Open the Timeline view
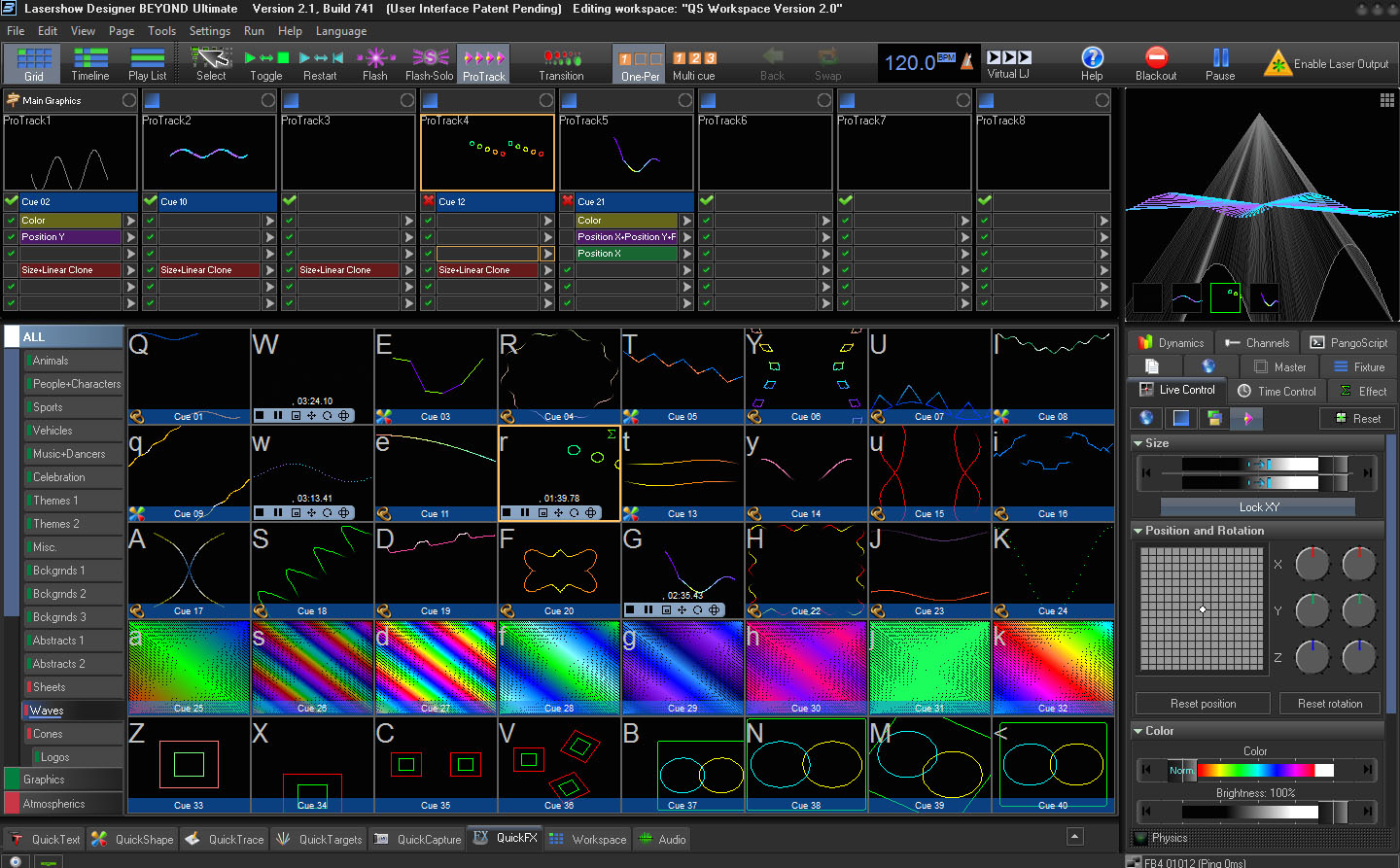 (x=90, y=63)
